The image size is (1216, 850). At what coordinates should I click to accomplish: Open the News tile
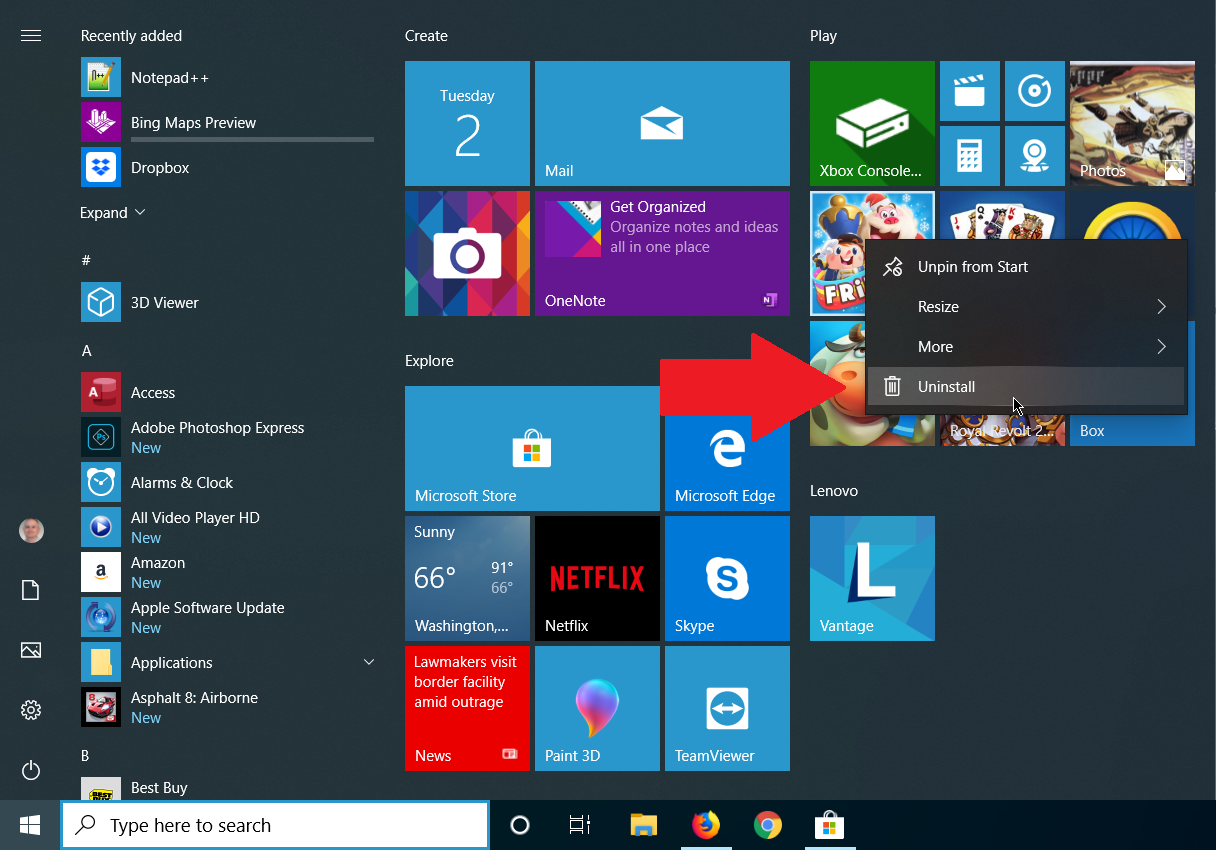tap(467, 708)
